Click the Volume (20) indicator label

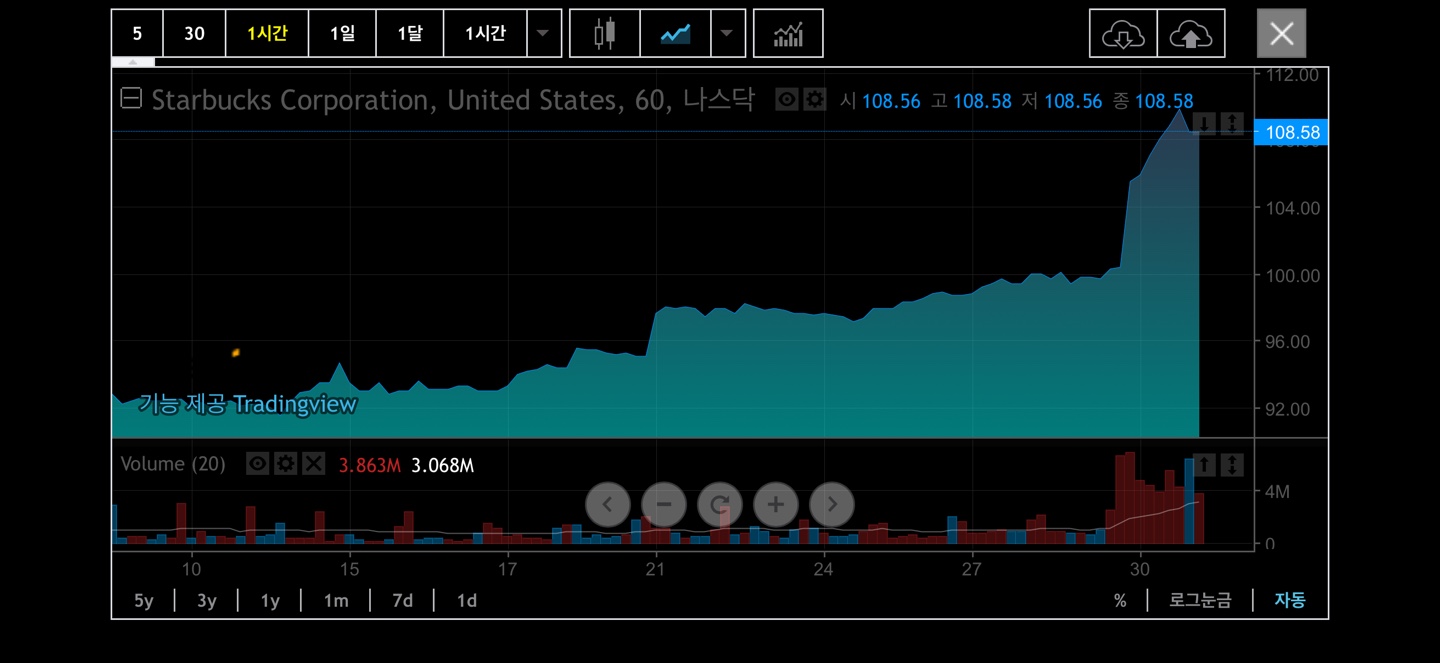pyautogui.click(x=173, y=464)
